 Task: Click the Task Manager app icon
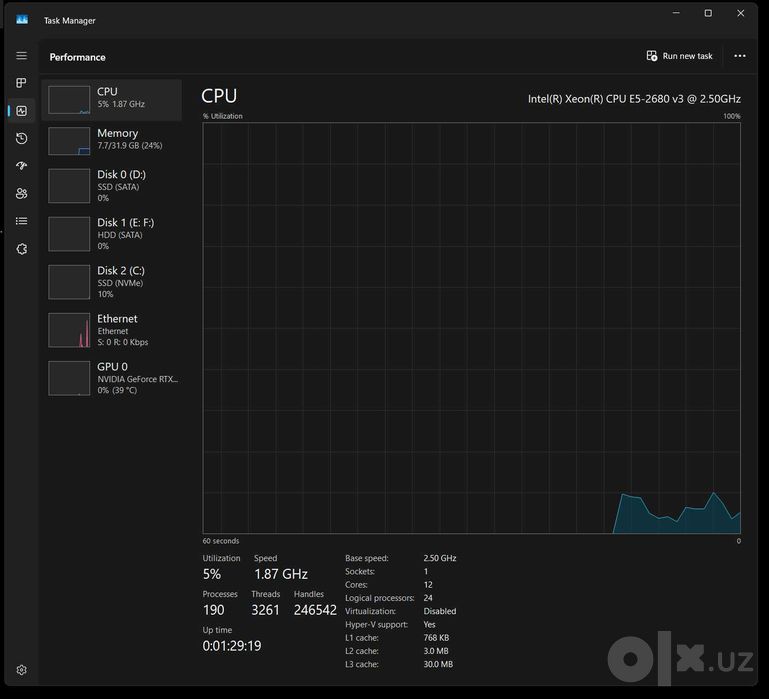point(22,20)
